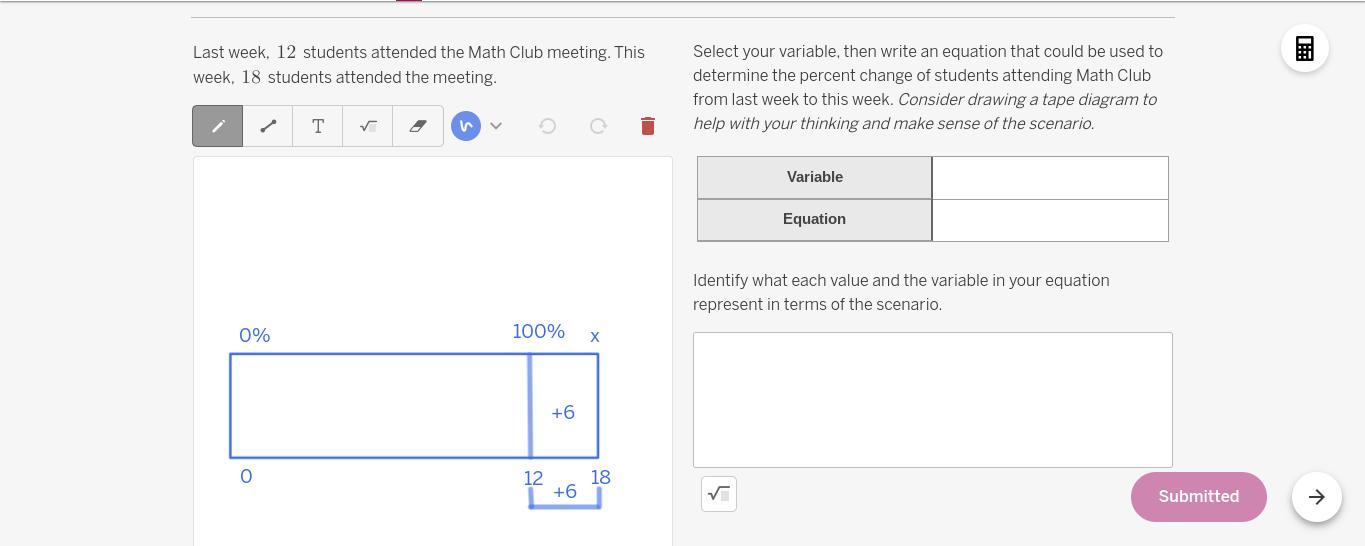The height and width of the screenshot is (546, 1365).
Task: Click the +6 label inside the tape diagram
Action: click(x=563, y=412)
